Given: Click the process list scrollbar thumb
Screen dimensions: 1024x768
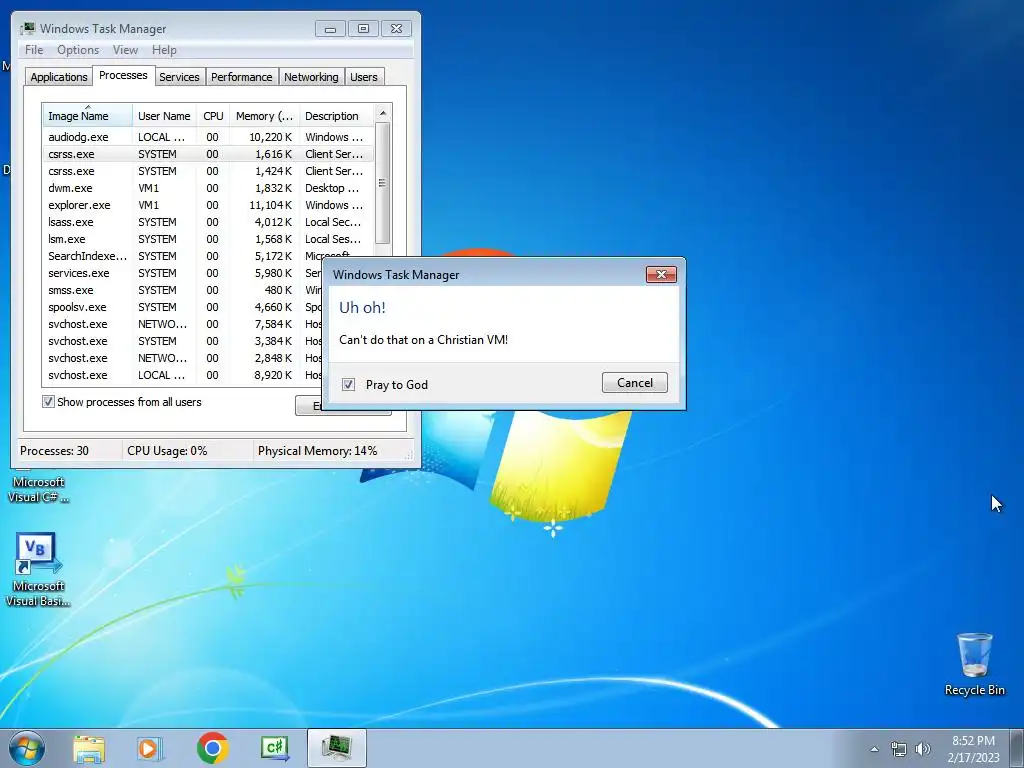Looking at the screenshot, I should point(383,184).
